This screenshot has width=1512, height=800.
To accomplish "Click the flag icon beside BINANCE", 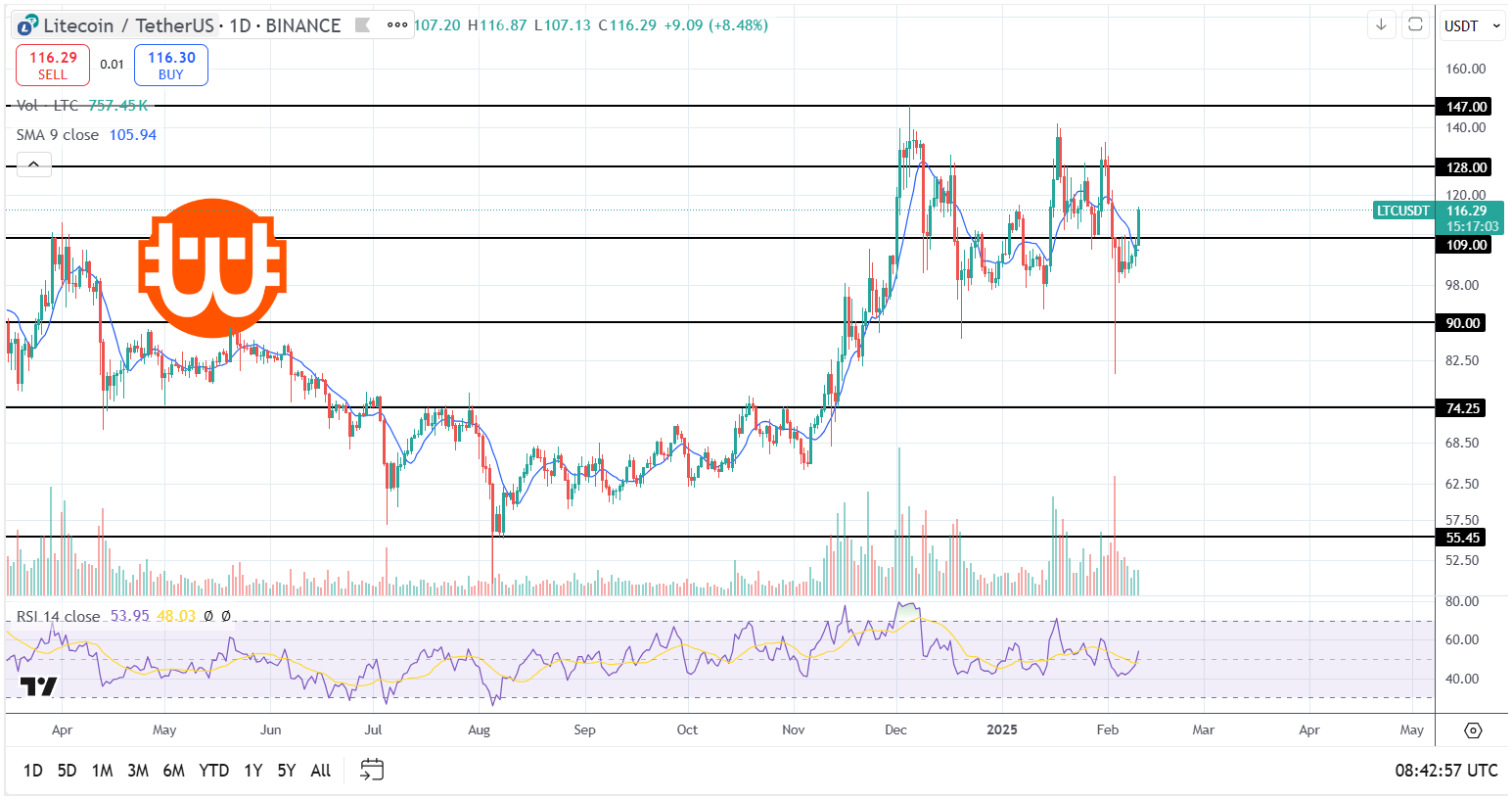I will click(362, 25).
